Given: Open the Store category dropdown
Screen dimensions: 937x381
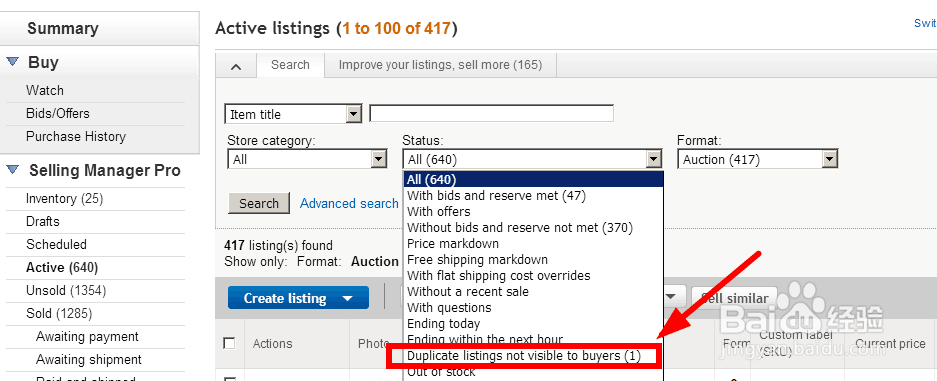Looking at the screenshot, I should (x=379, y=159).
